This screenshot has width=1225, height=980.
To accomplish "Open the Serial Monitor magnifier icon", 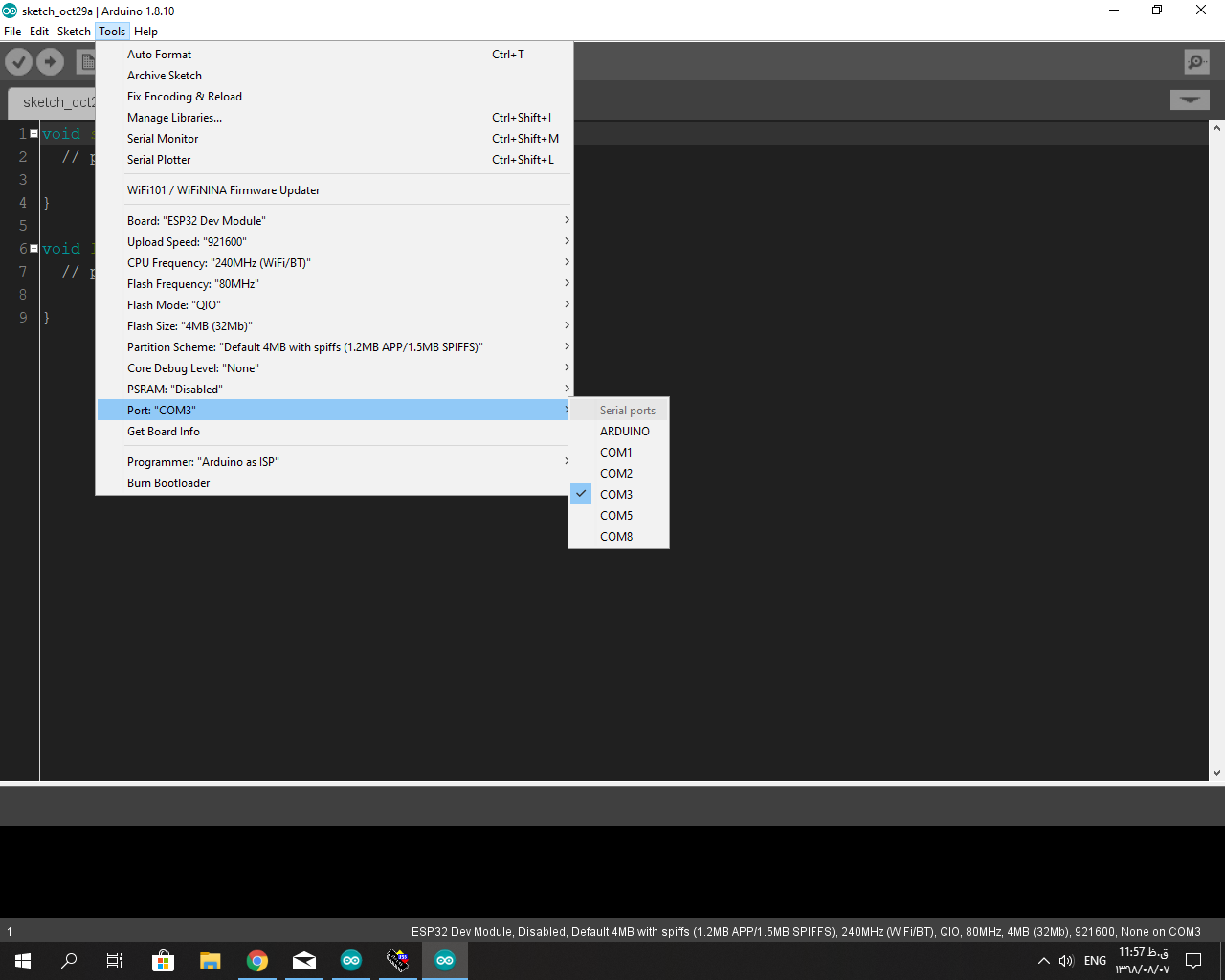I will (1196, 62).
